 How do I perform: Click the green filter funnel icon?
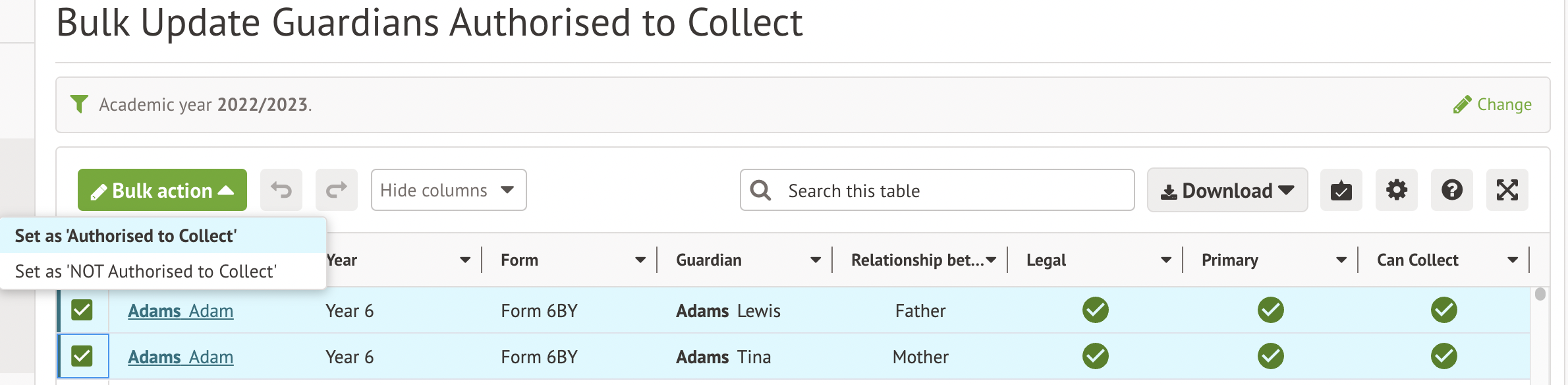[80, 104]
